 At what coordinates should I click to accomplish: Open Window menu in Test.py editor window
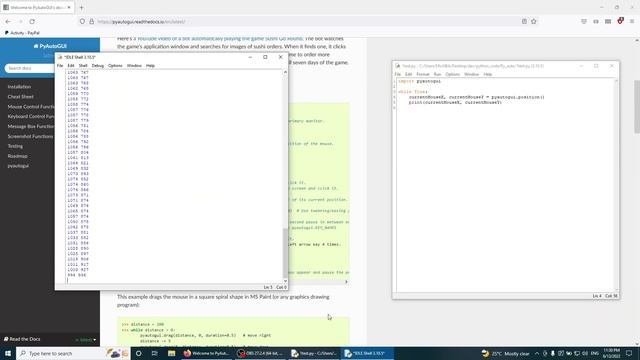click(x=471, y=74)
